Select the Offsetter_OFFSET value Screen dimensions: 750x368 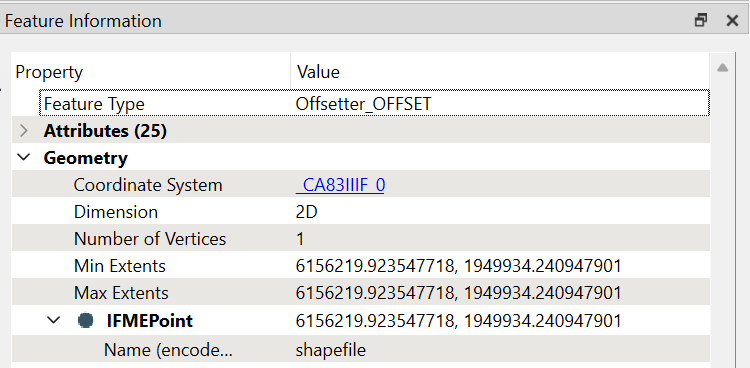[x=364, y=104]
